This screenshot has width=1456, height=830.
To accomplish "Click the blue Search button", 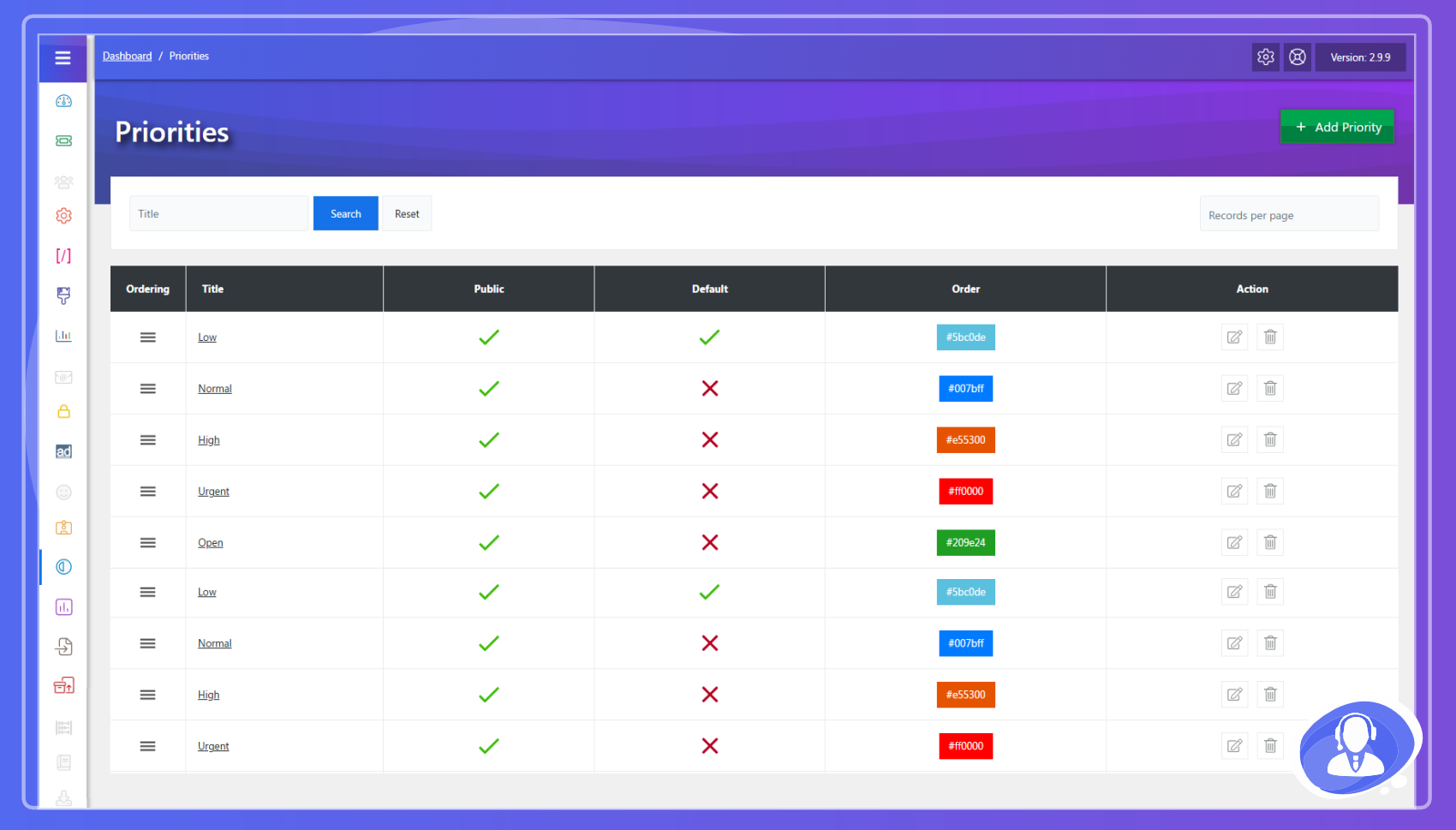I will (346, 213).
